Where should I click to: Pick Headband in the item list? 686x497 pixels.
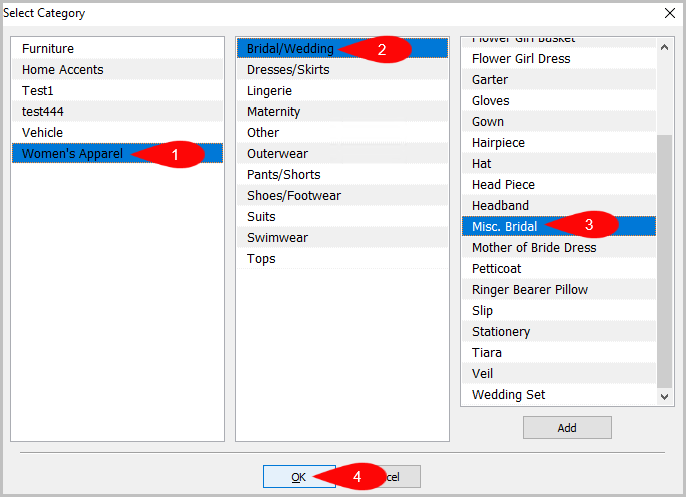pos(559,205)
